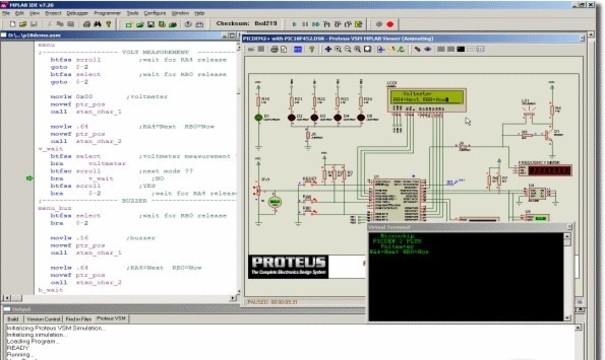The image size is (605, 360).
Task: Select the Find in Files tab
Action: [78, 319]
